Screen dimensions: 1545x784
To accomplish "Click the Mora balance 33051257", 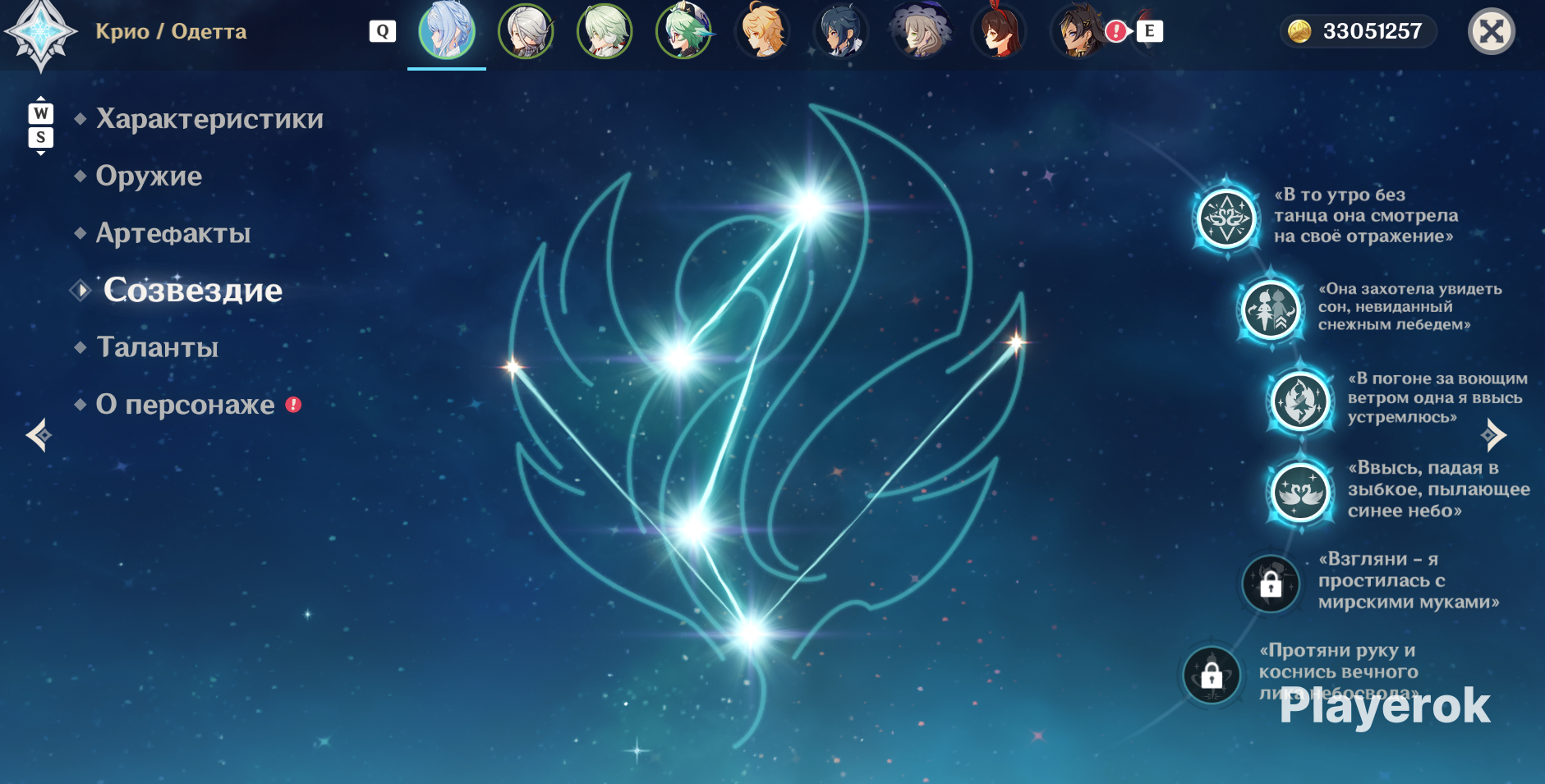I will point(1373,31).
